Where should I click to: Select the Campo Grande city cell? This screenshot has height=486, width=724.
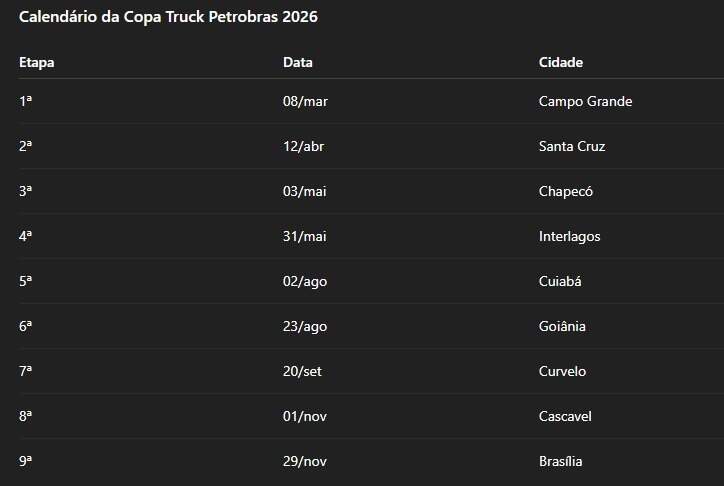pyautogui.click(x=585, y=101)
